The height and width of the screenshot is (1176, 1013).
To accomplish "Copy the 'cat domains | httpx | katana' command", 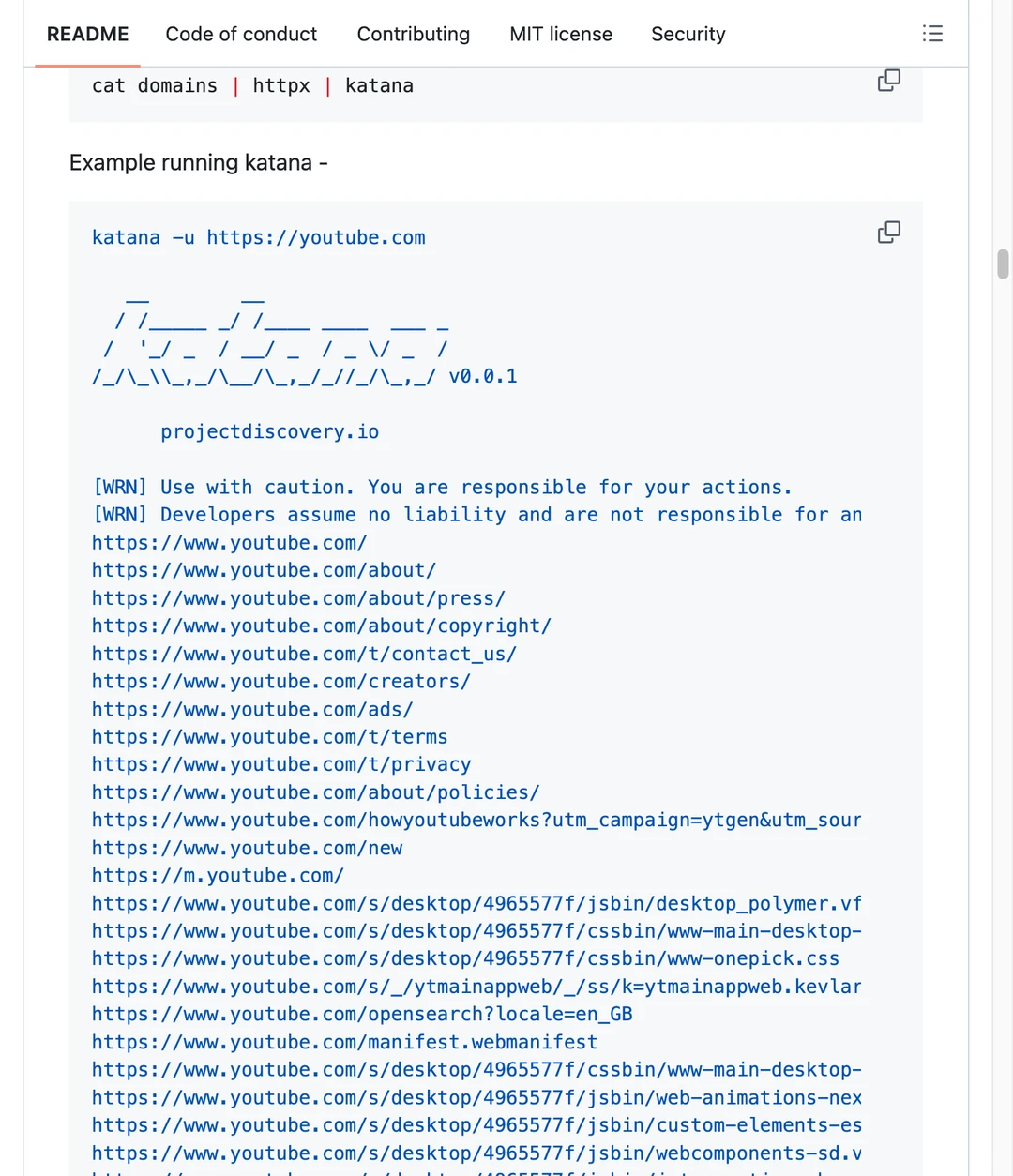I will (888, 81).
